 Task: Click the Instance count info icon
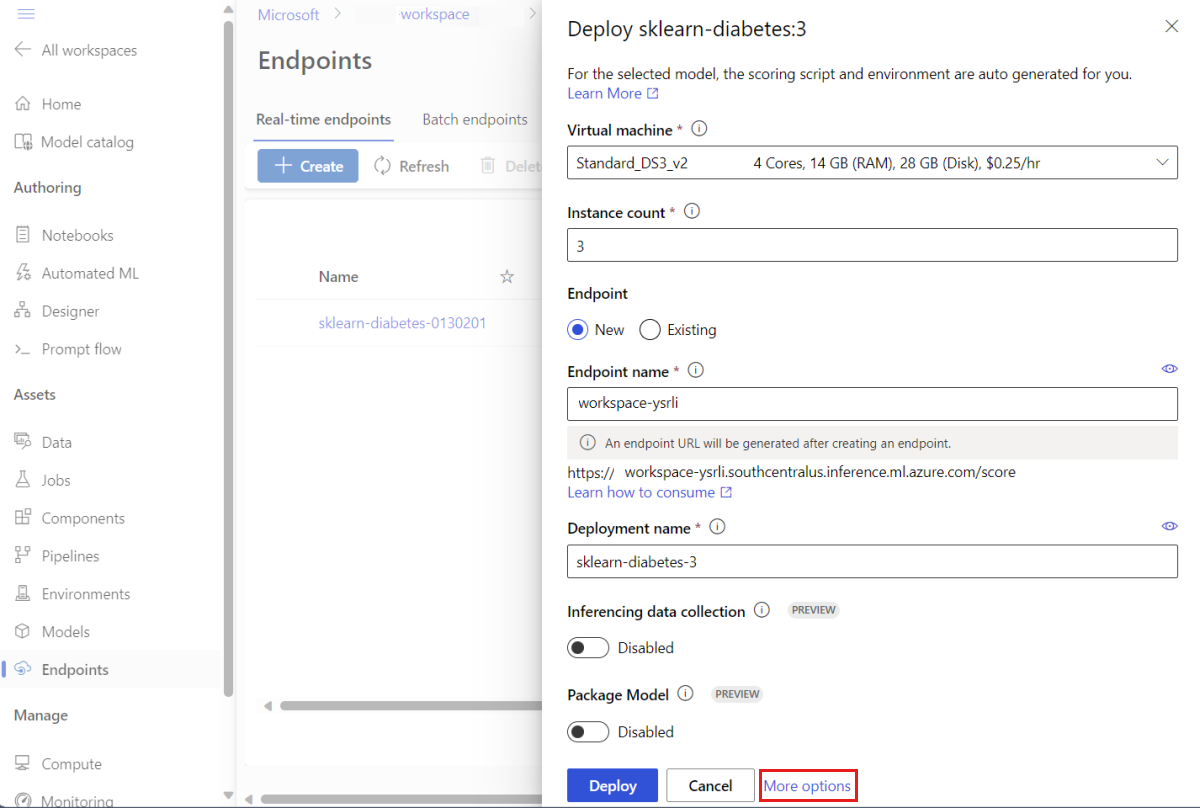click(692, 212)
